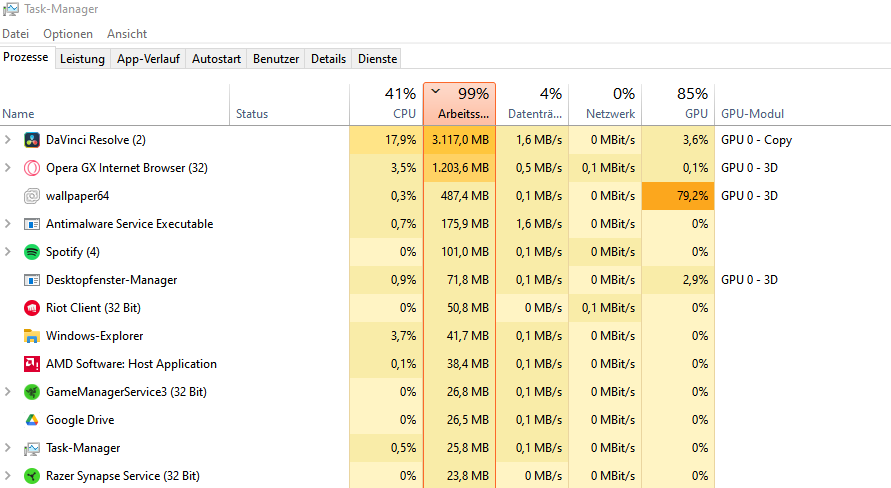The image size is (891, 488).
Task: Select the Google Drive process name
Action: pyautogui.click(x=80, y=420)
